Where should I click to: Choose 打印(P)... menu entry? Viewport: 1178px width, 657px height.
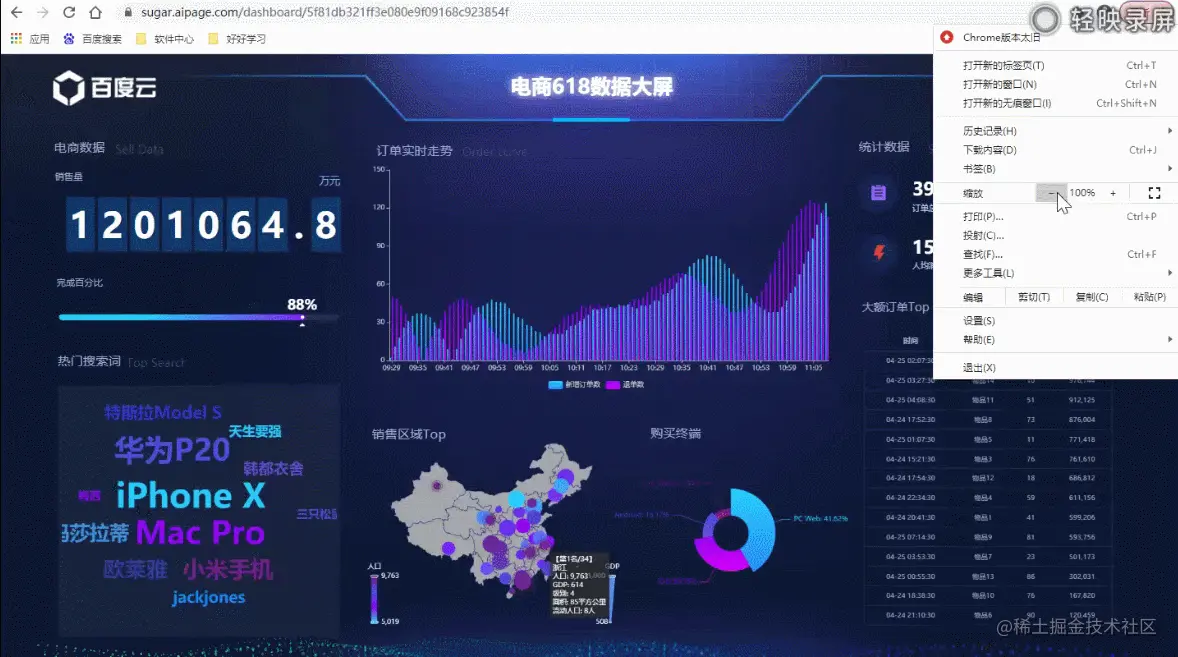point(1055,216)
